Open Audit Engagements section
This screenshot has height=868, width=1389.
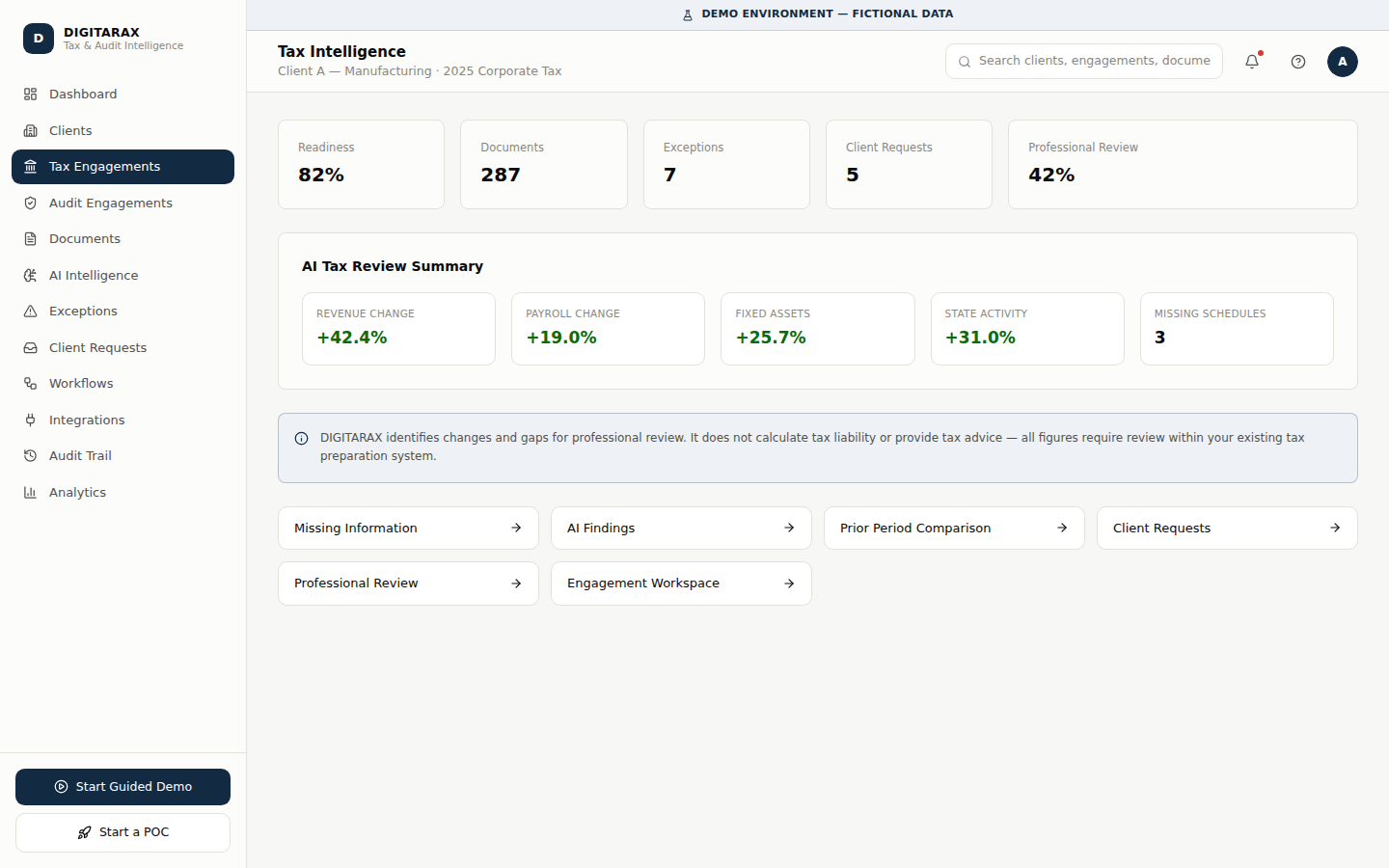[x=123, y=203]
